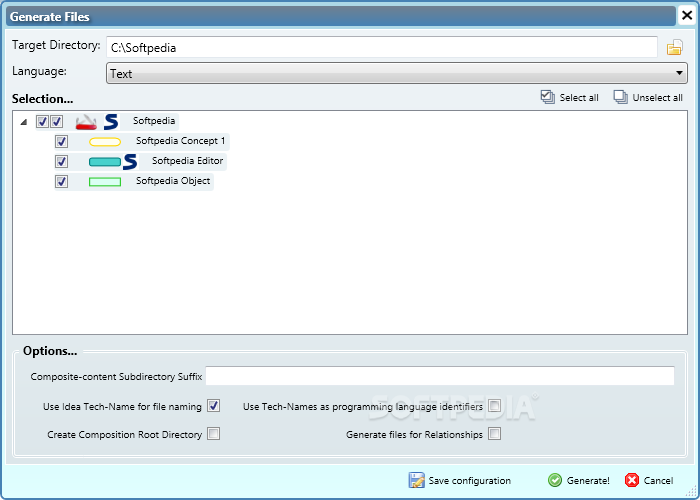
Task: Enable Generate files for Relationships
Action: pos(494,433)
